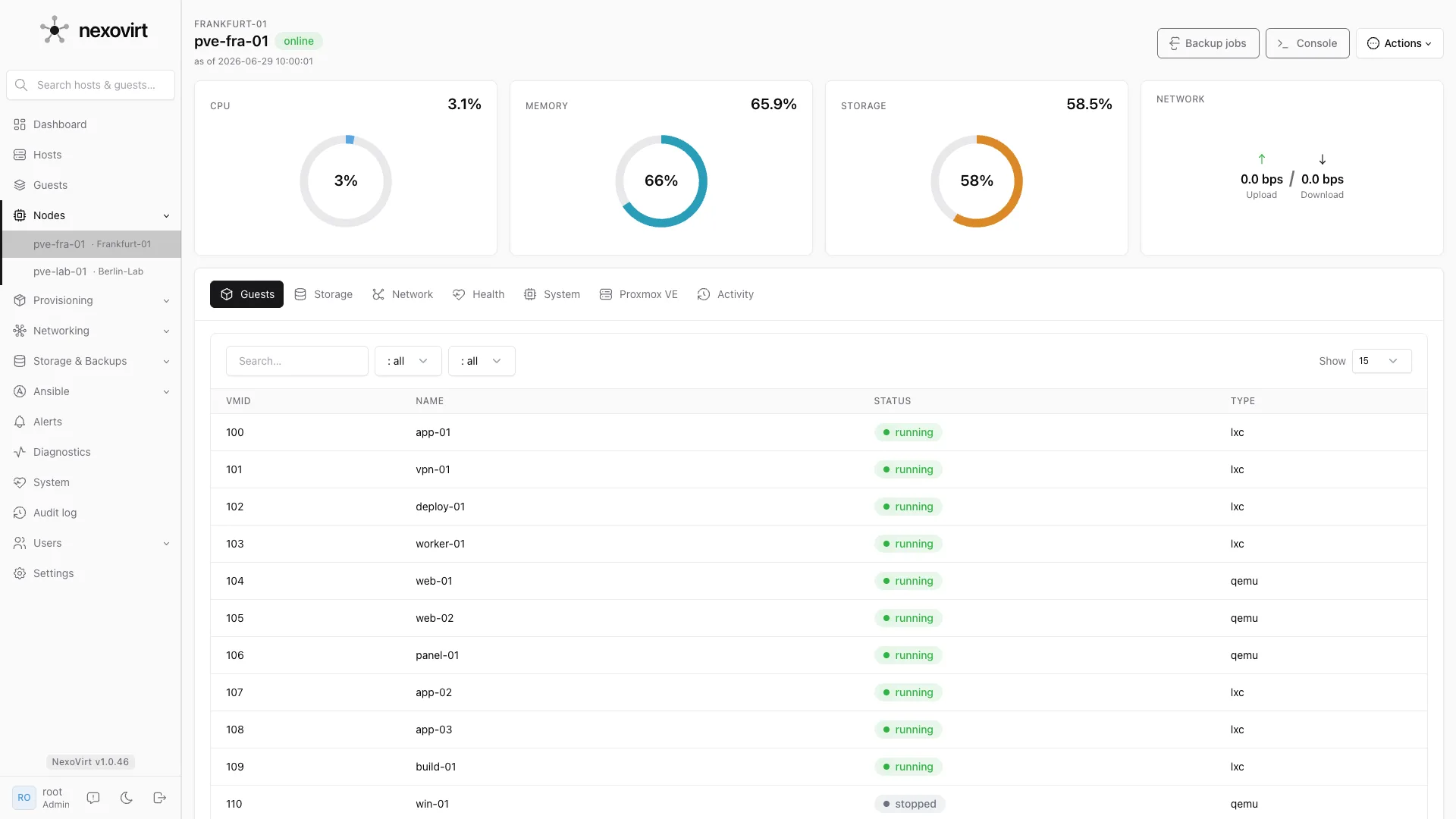Image resolution: width=1456 pixels, height=819 pixels.
Task: Click the CPU 3% usage ring
Action: click(346, 181)
